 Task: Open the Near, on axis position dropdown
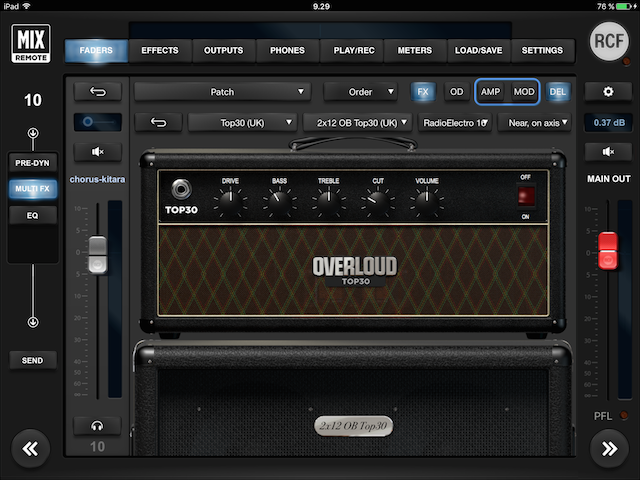coord(534,122)
